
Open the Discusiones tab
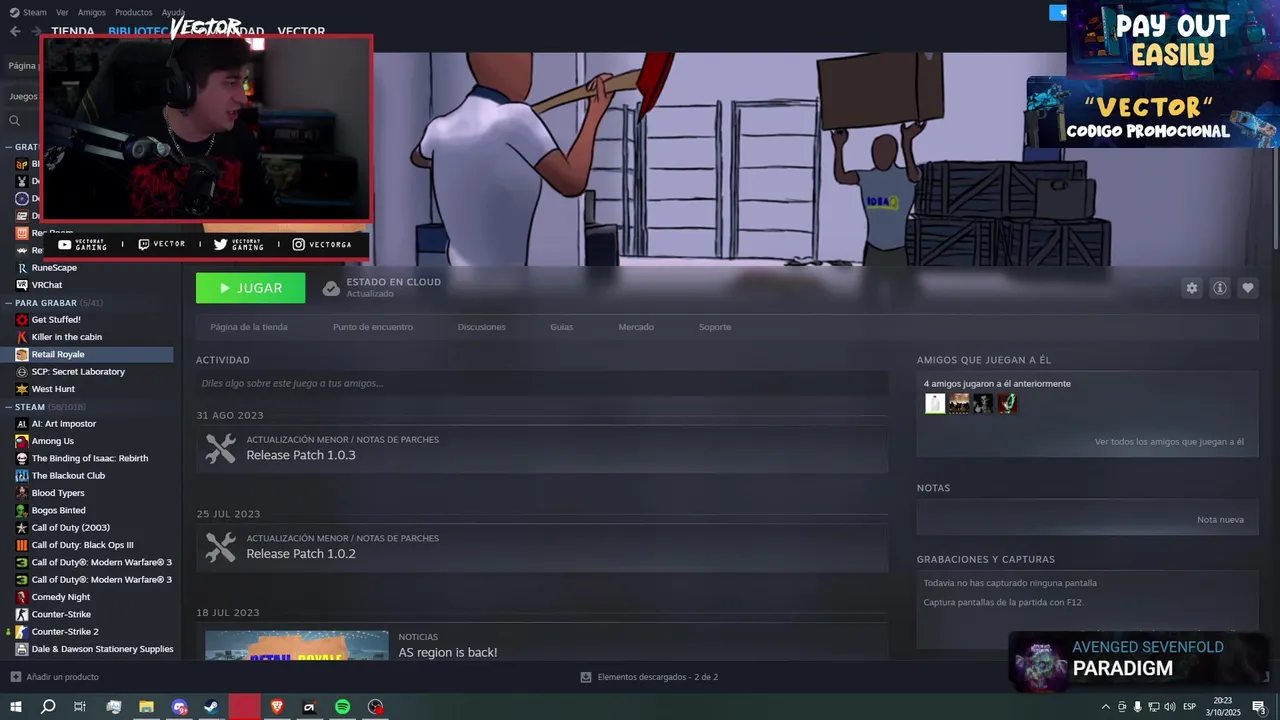(x=482, y=327)
